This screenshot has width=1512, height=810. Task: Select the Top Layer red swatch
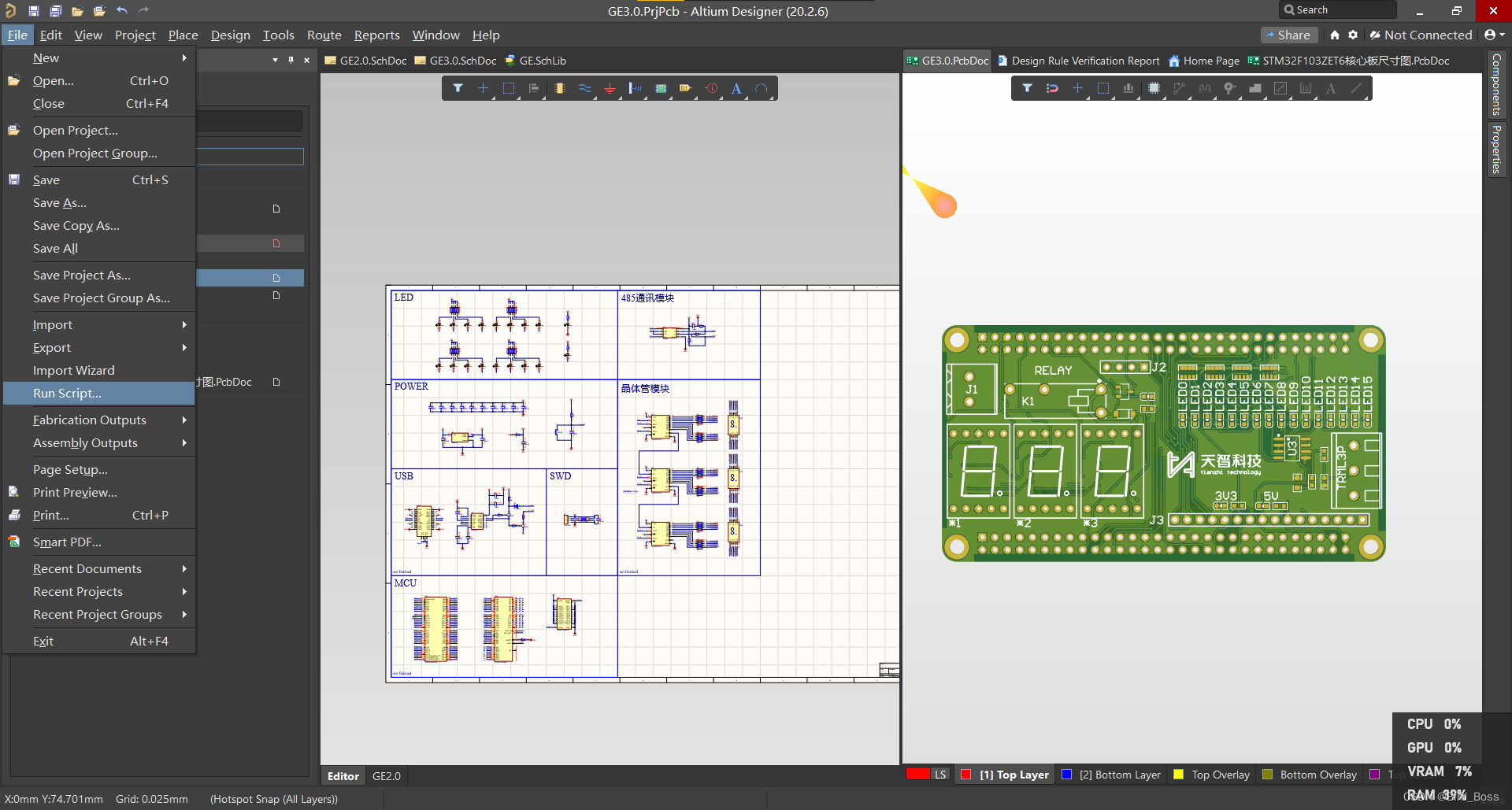(x=965, y=775)
